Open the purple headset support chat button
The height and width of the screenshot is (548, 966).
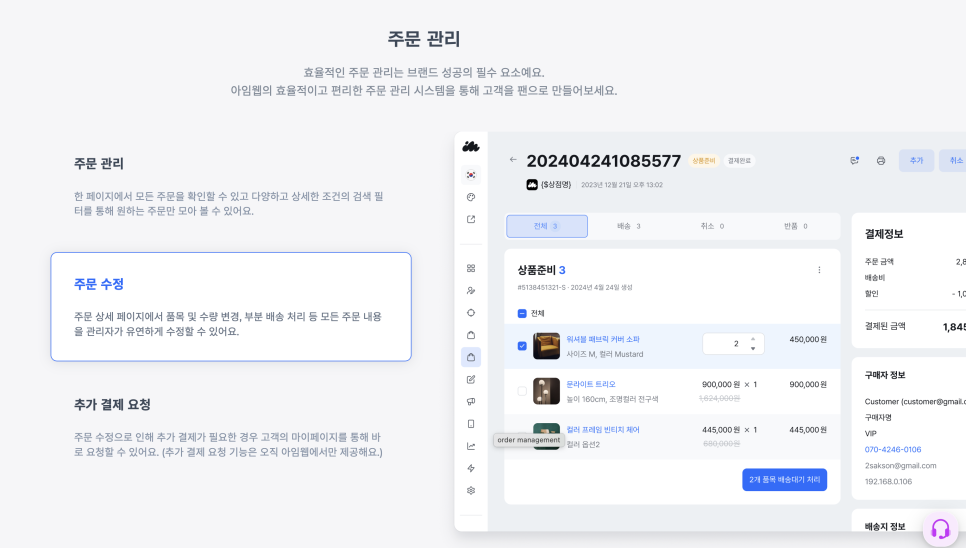[x=940, y=528]
